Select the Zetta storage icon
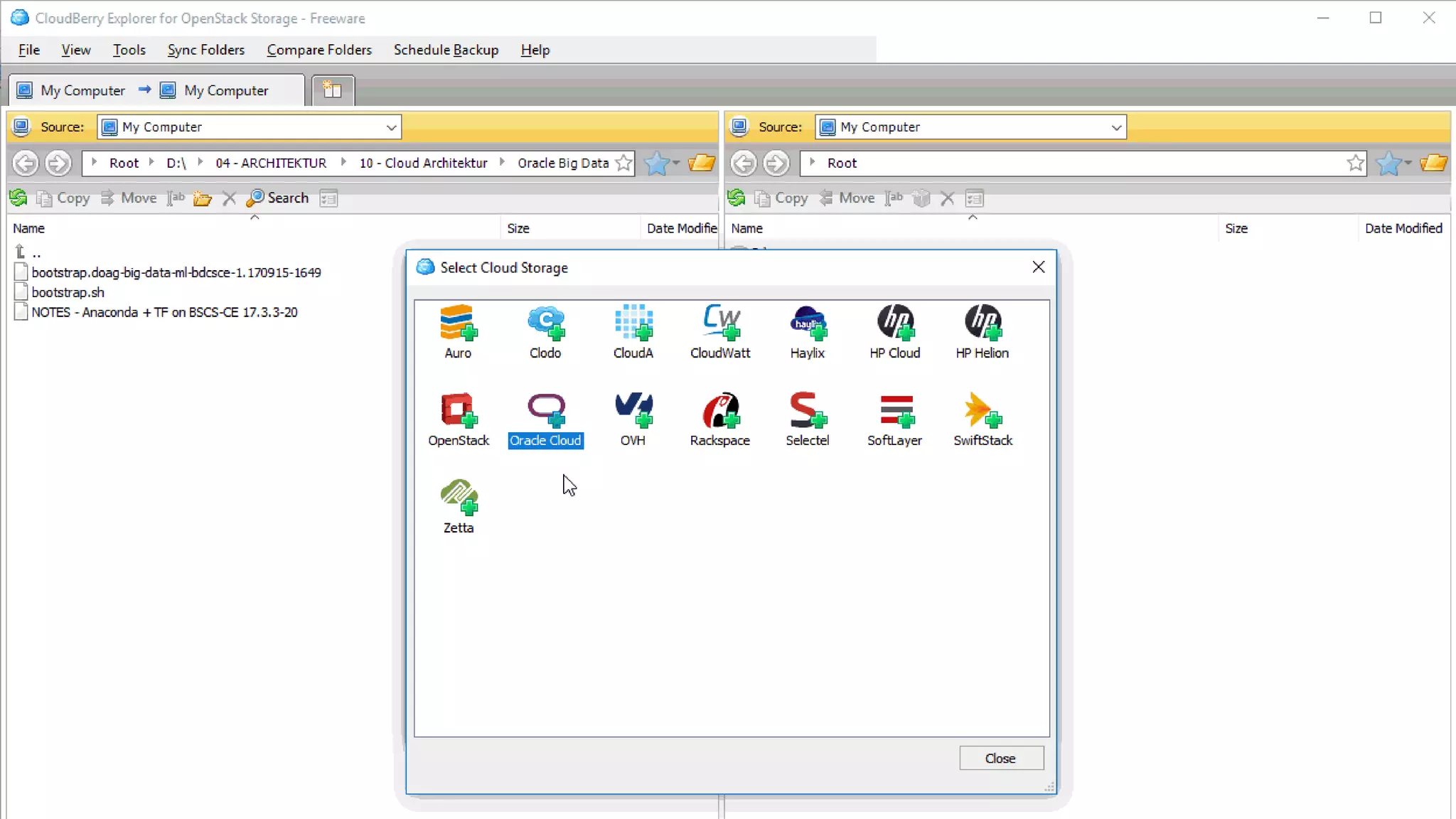The height and width of the screenshot is (819, 1456). pyautogui.click(x=458, y=498)
